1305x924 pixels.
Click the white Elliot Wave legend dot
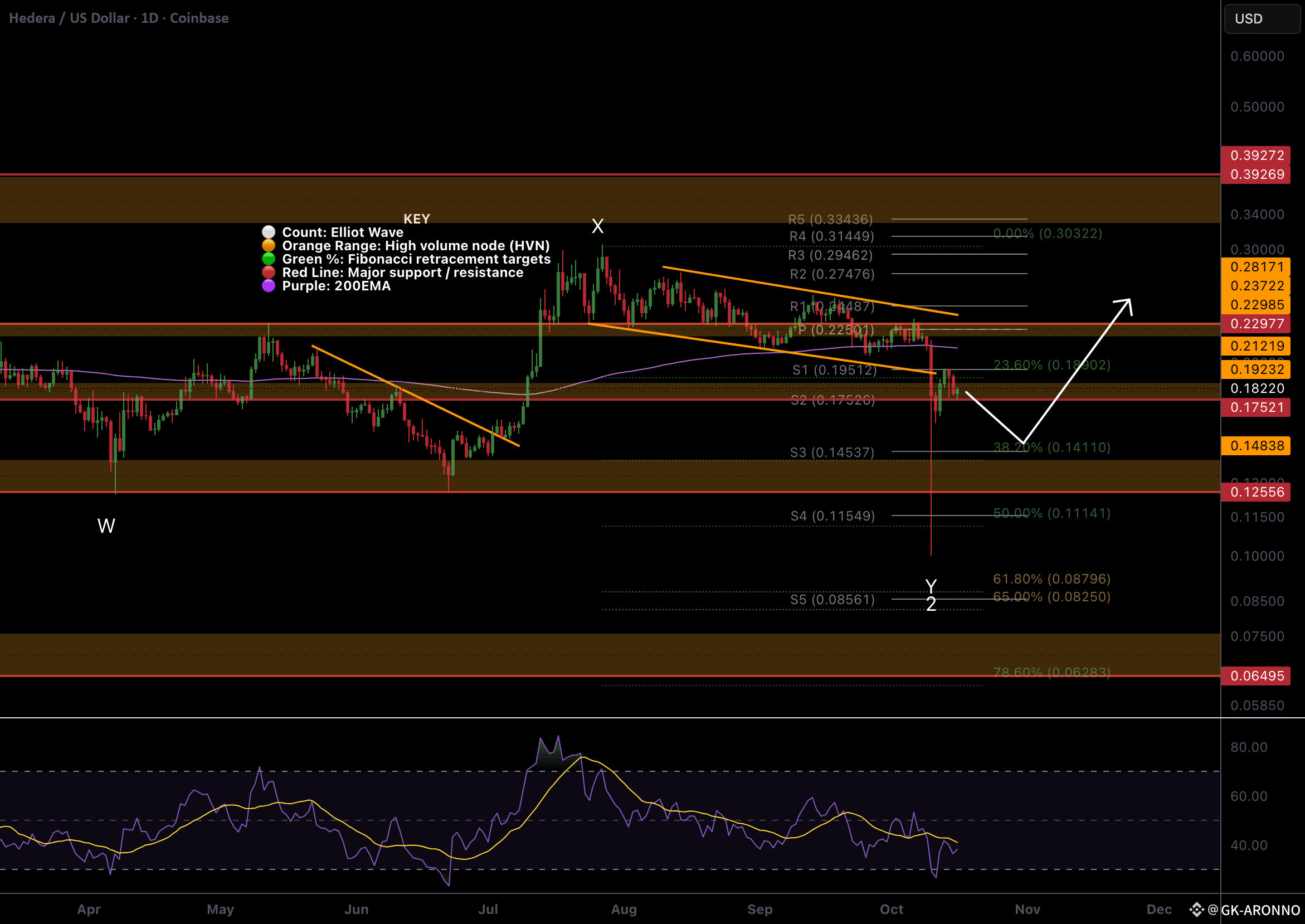(269, 232)
